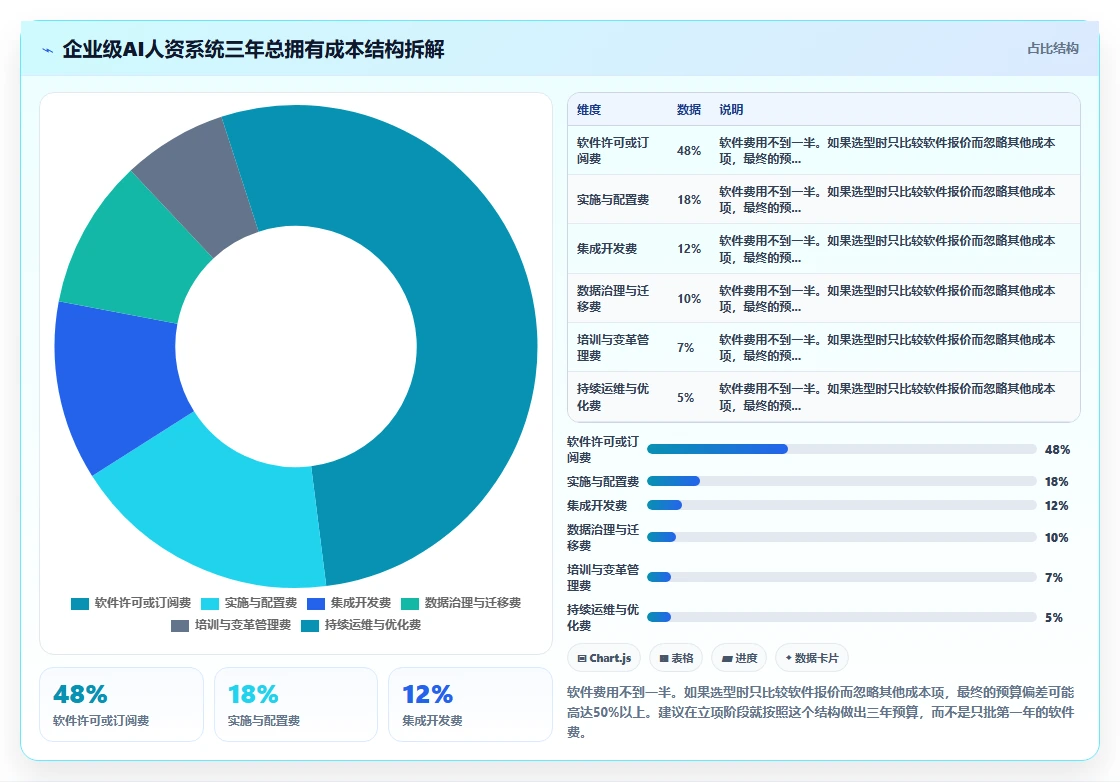Toggle 培训与变革管理费 legend swatch

click(x=180, y=626)
